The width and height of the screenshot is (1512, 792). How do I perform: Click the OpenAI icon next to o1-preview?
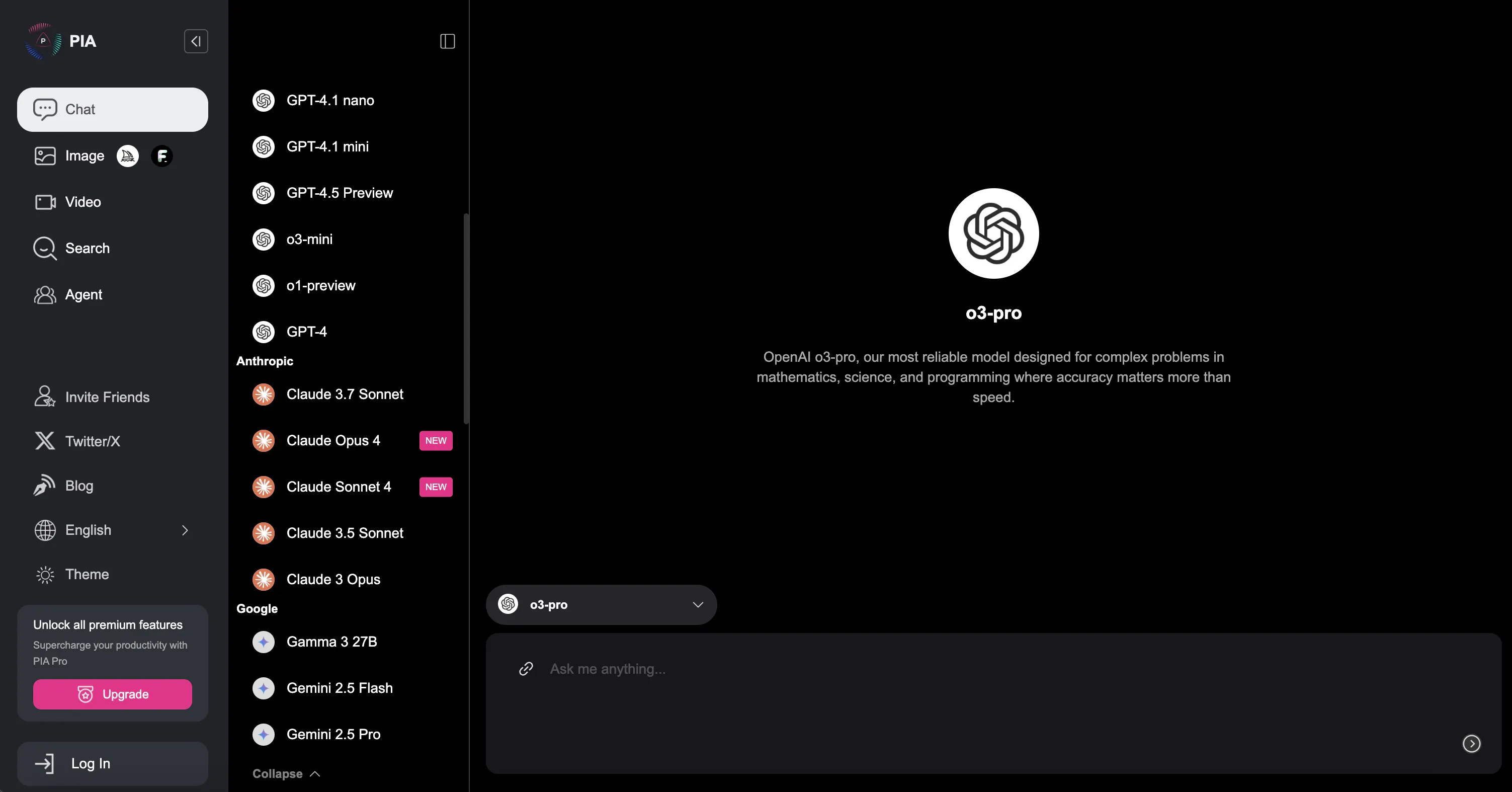(x=264, y=285)
